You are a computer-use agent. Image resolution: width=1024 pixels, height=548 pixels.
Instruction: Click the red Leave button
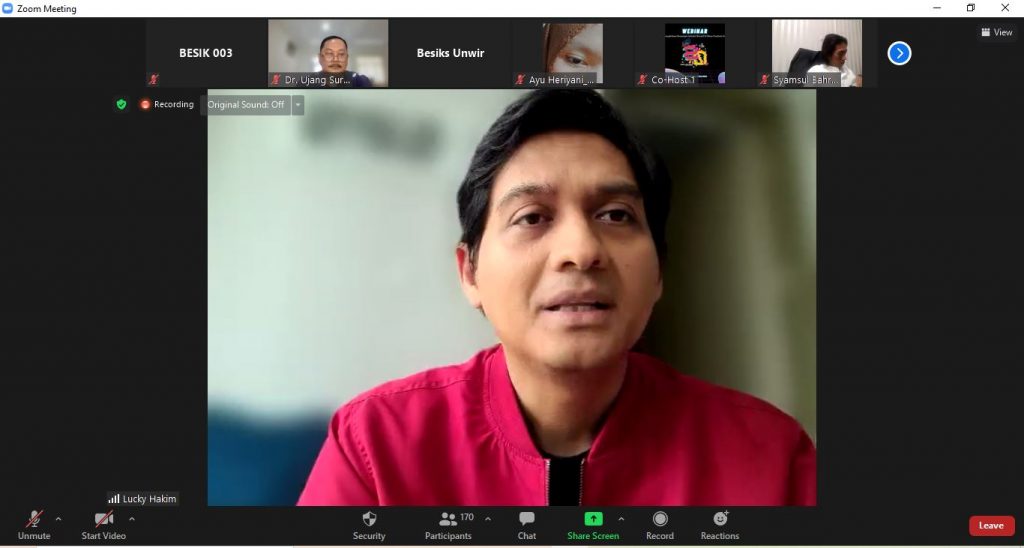(991, 526)
